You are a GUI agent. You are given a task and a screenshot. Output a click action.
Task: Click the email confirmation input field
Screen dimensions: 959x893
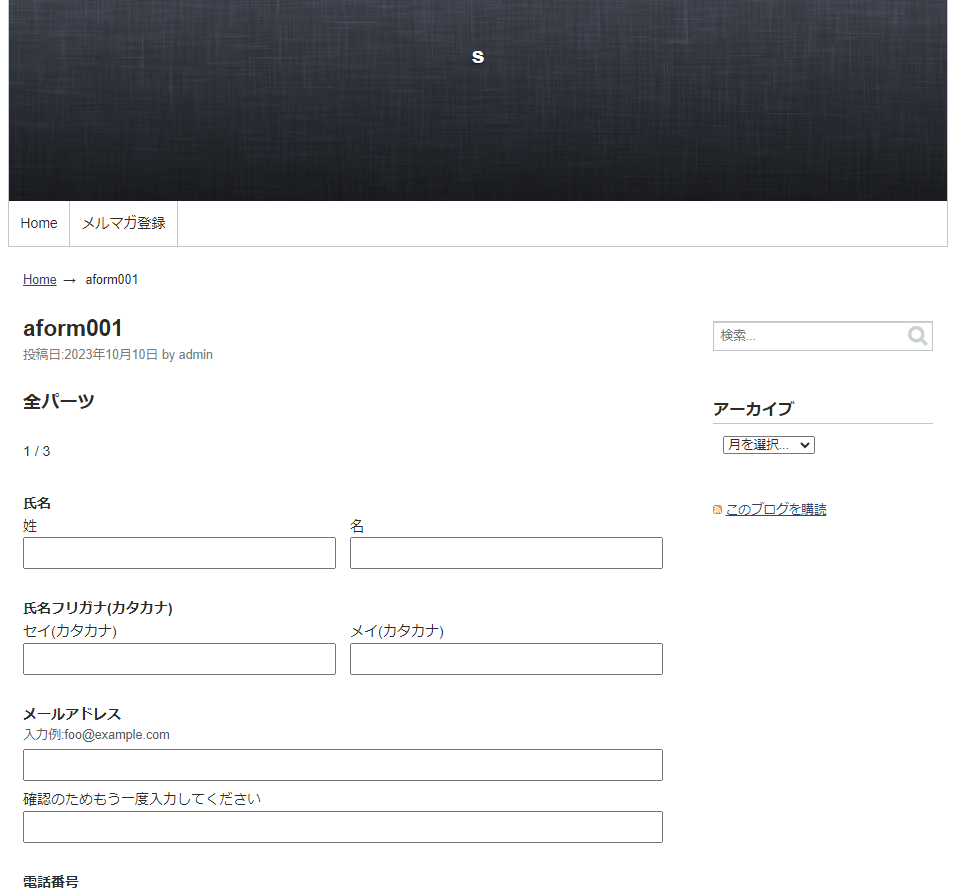tap(342, 827)
